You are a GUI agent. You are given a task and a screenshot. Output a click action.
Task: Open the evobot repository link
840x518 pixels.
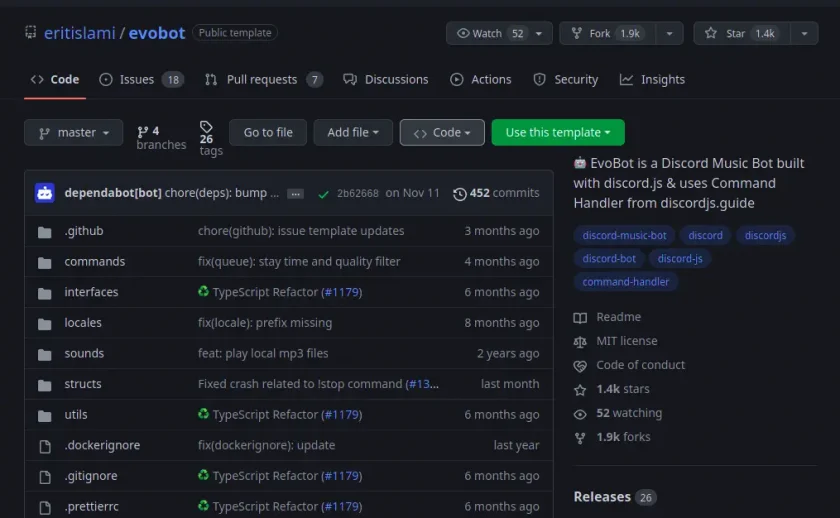click(x=157, y=33)
